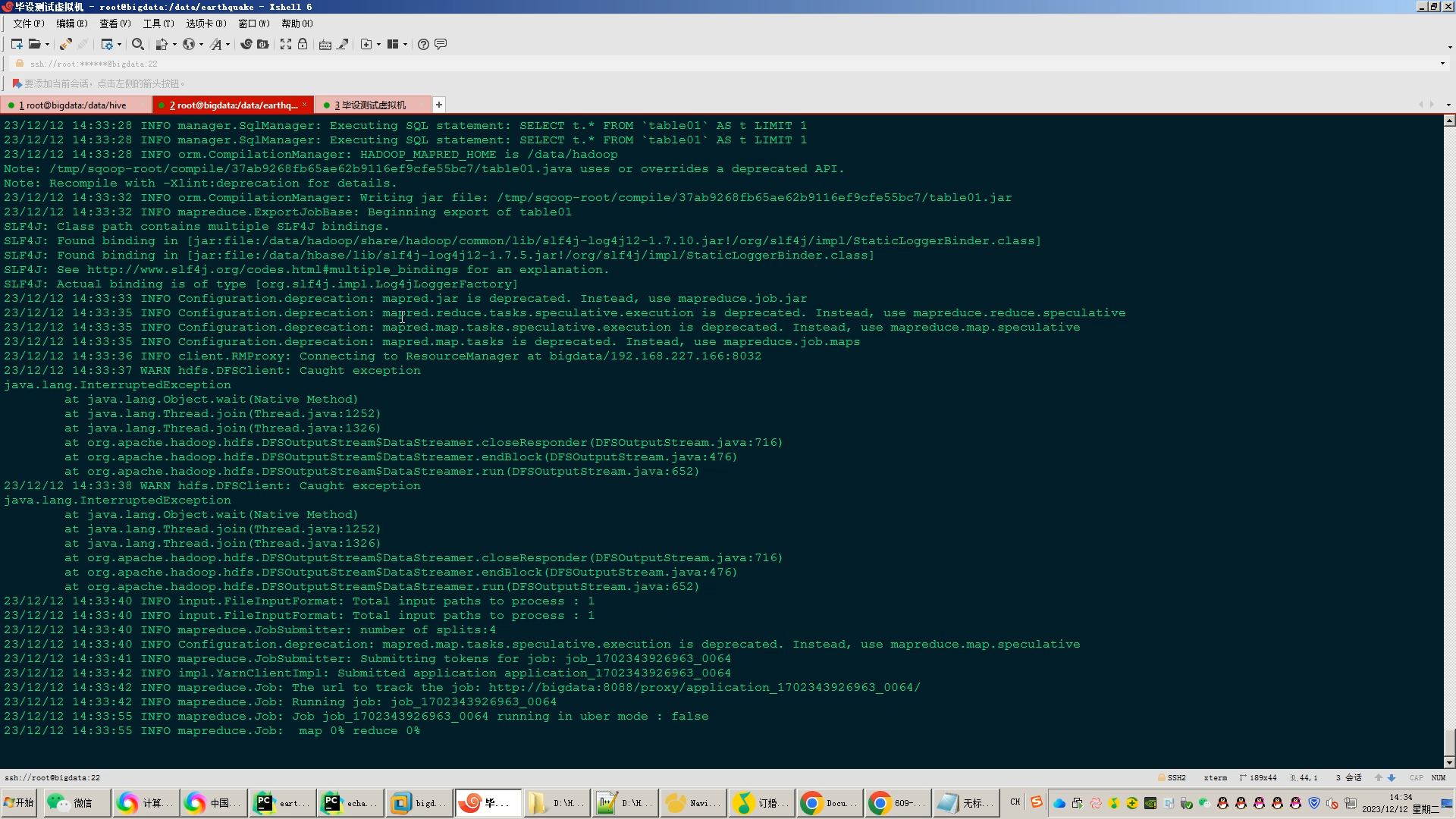Open the 文件(F) menu
This screenshot has width=1456, height=819.
pos(28,24)
